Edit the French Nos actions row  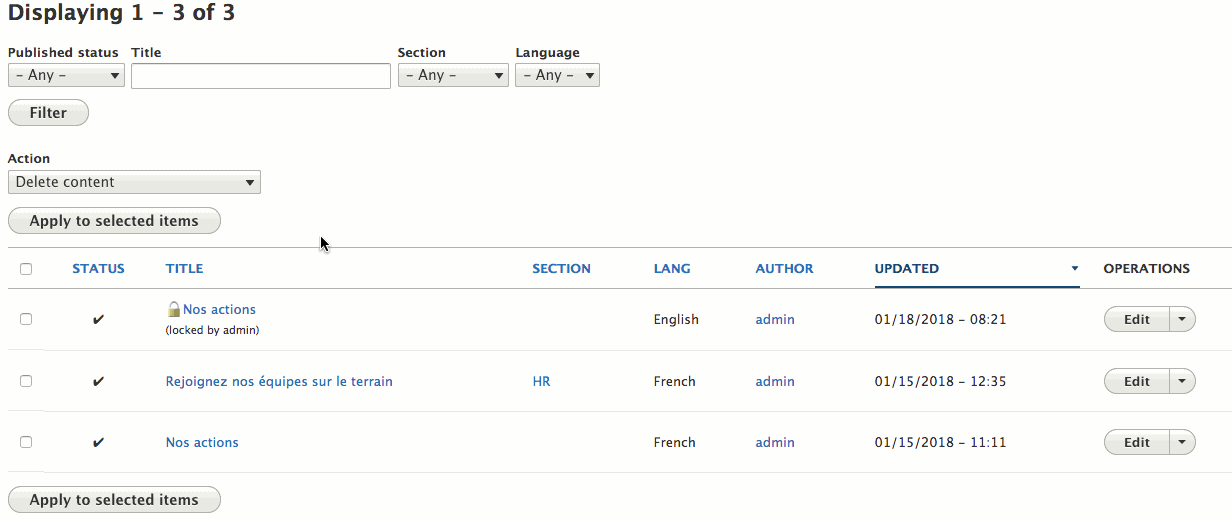[1137, 442]
